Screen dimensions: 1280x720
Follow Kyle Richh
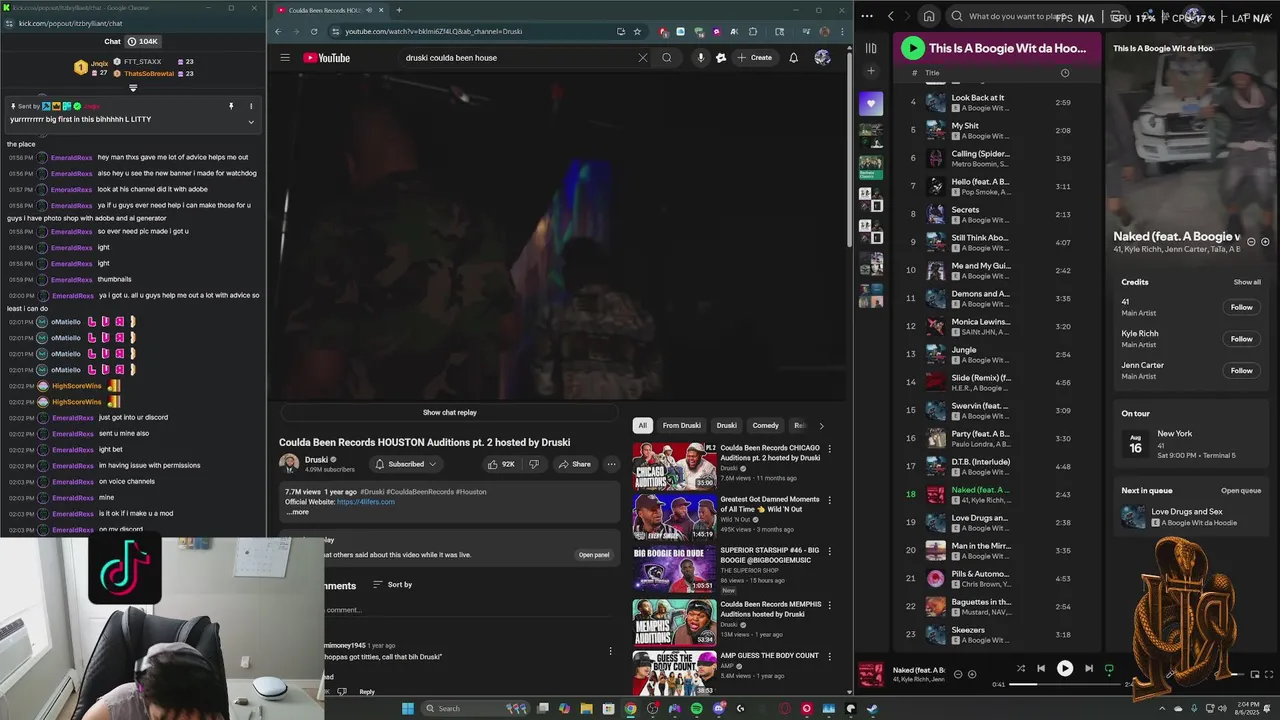click(1241, 339)
